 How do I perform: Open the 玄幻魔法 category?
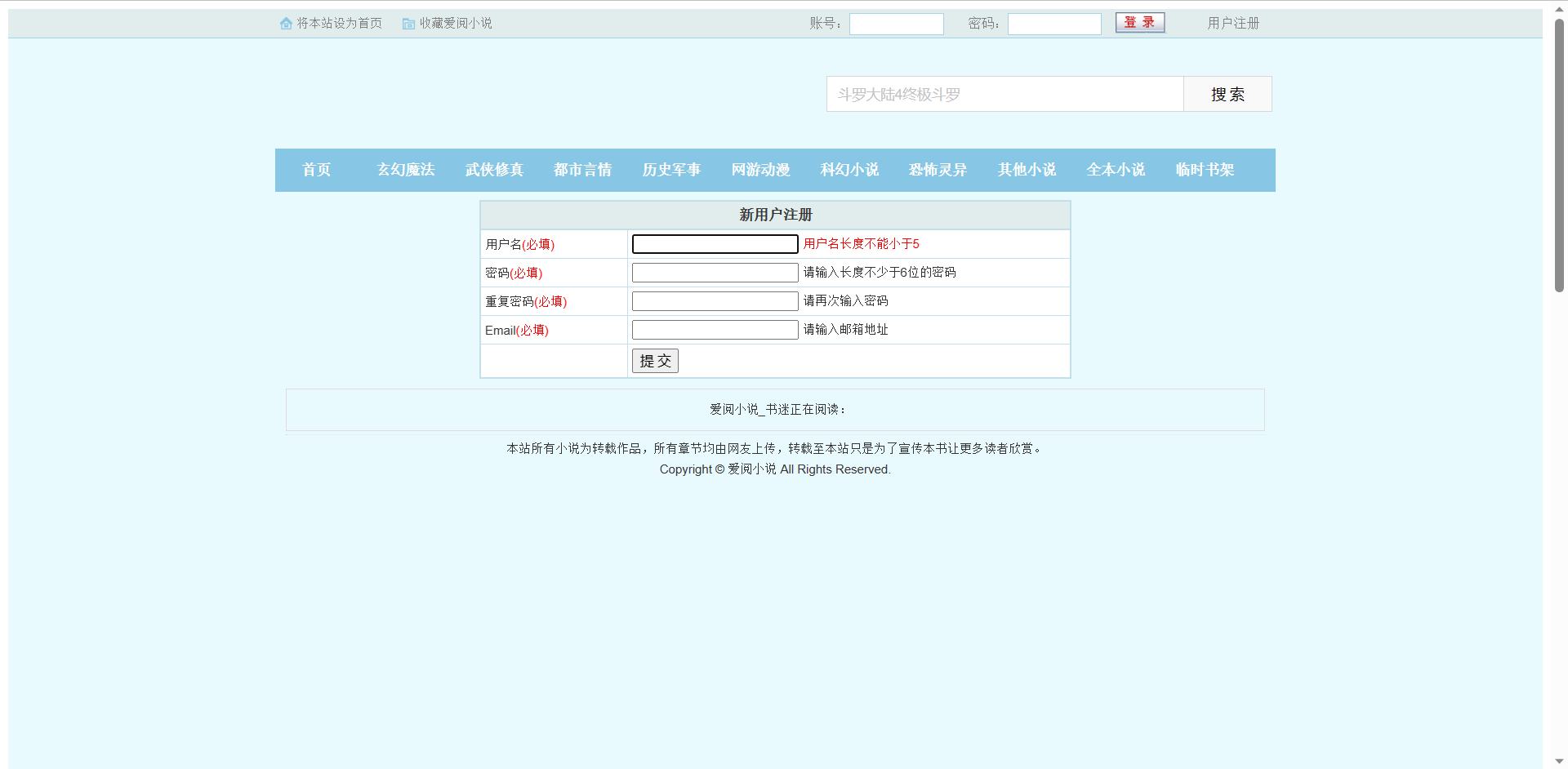pos(406,170)
